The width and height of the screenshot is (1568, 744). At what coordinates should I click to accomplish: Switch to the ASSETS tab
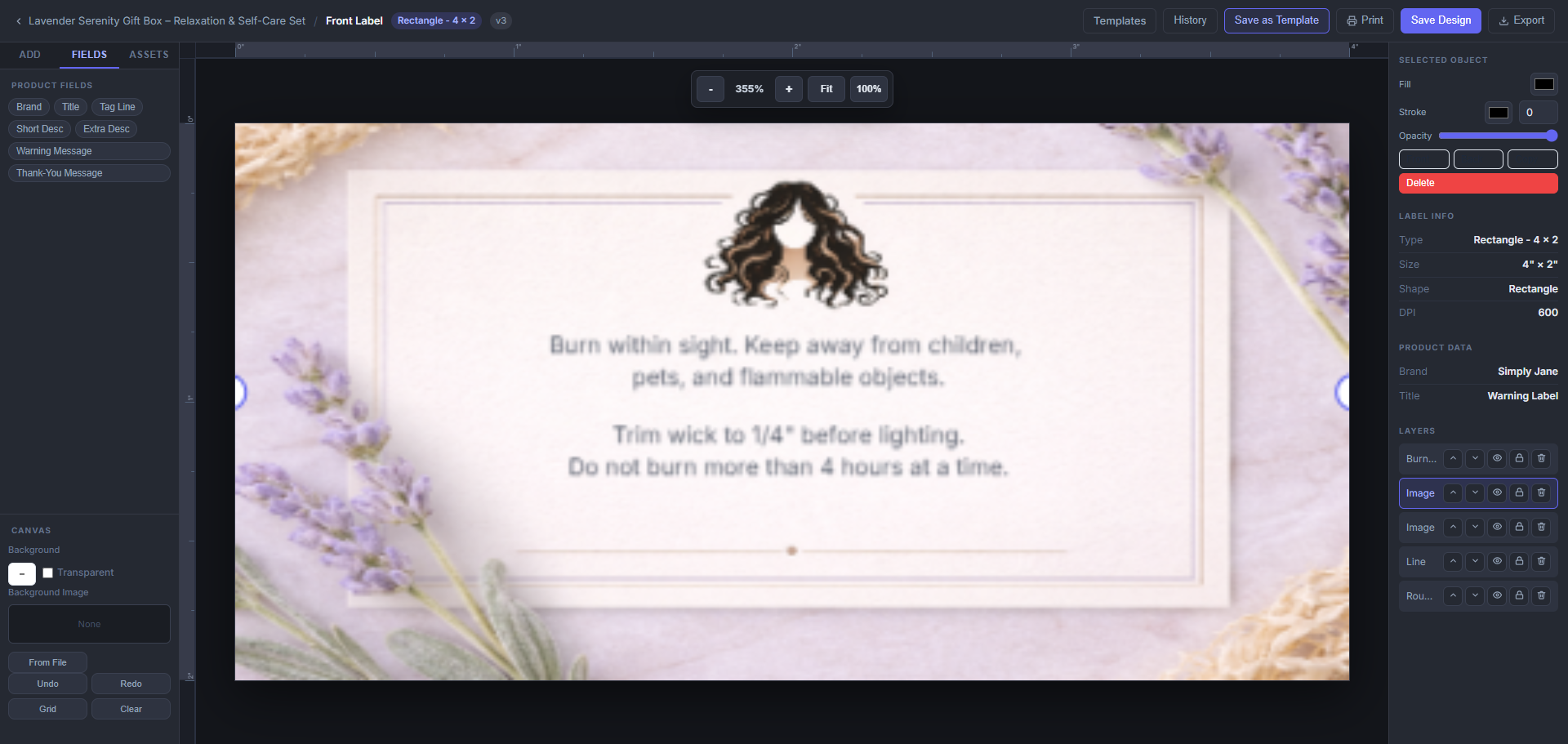coord(149,55)
